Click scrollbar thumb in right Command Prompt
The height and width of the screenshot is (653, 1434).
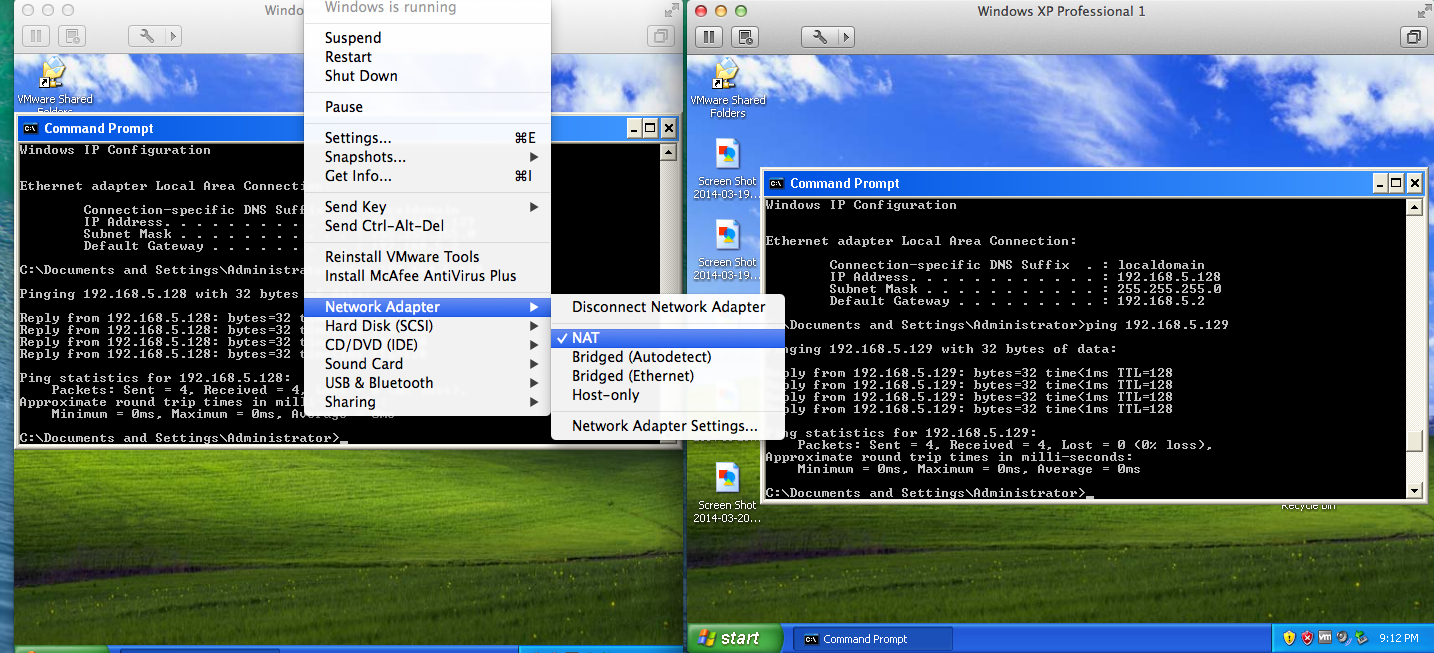coord(1414,441)
